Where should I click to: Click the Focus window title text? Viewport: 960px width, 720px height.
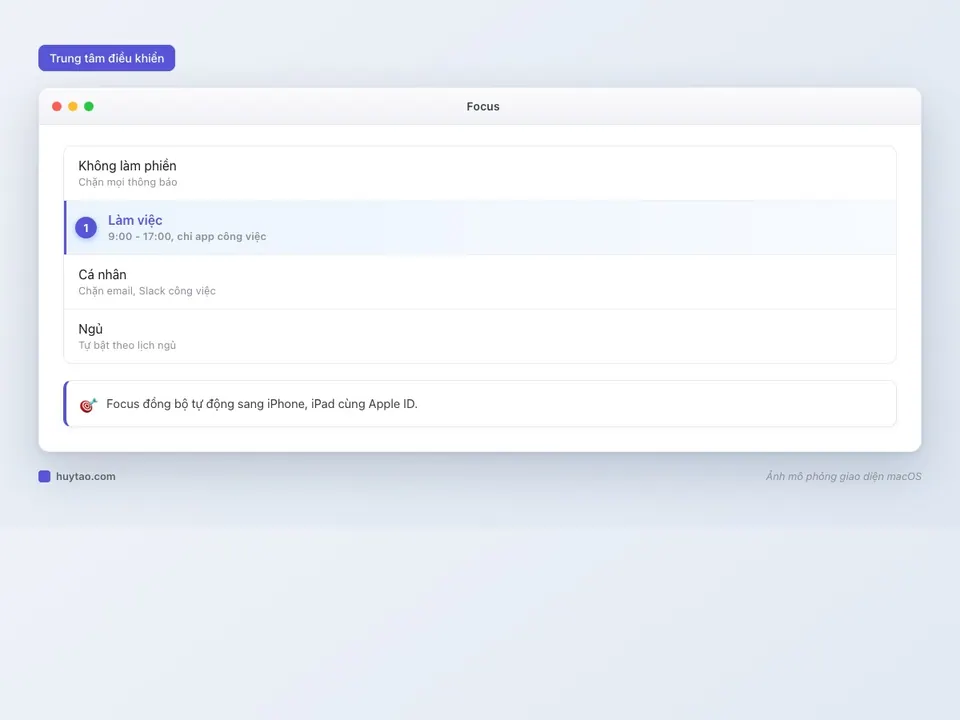[483, 107]
